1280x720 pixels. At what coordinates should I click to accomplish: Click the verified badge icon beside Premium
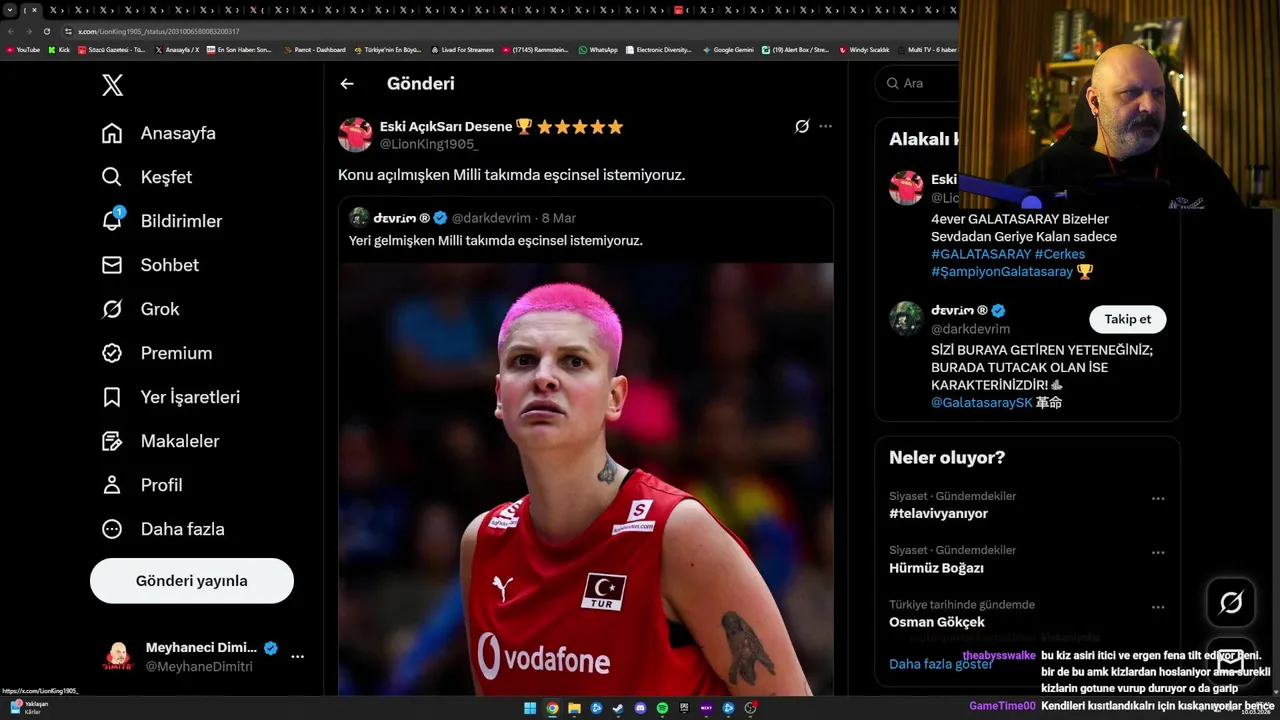point(112,353)
